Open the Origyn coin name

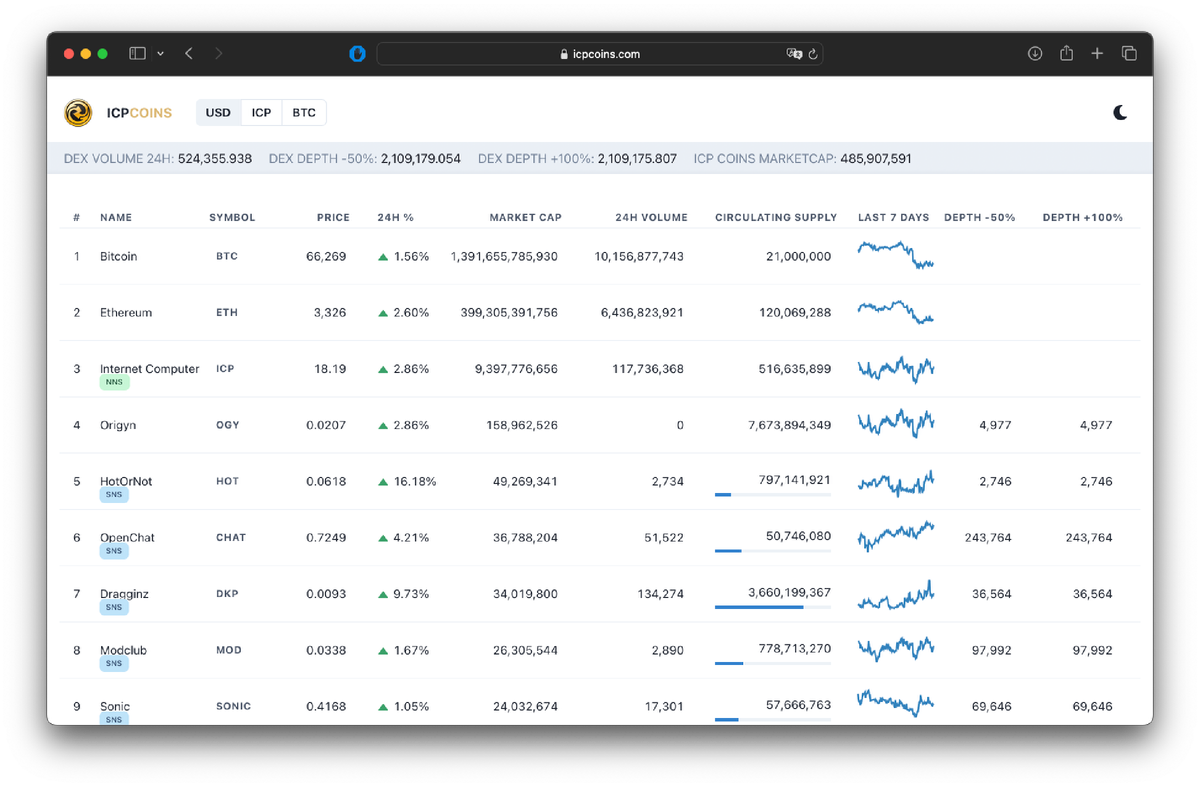coord(118,425)
